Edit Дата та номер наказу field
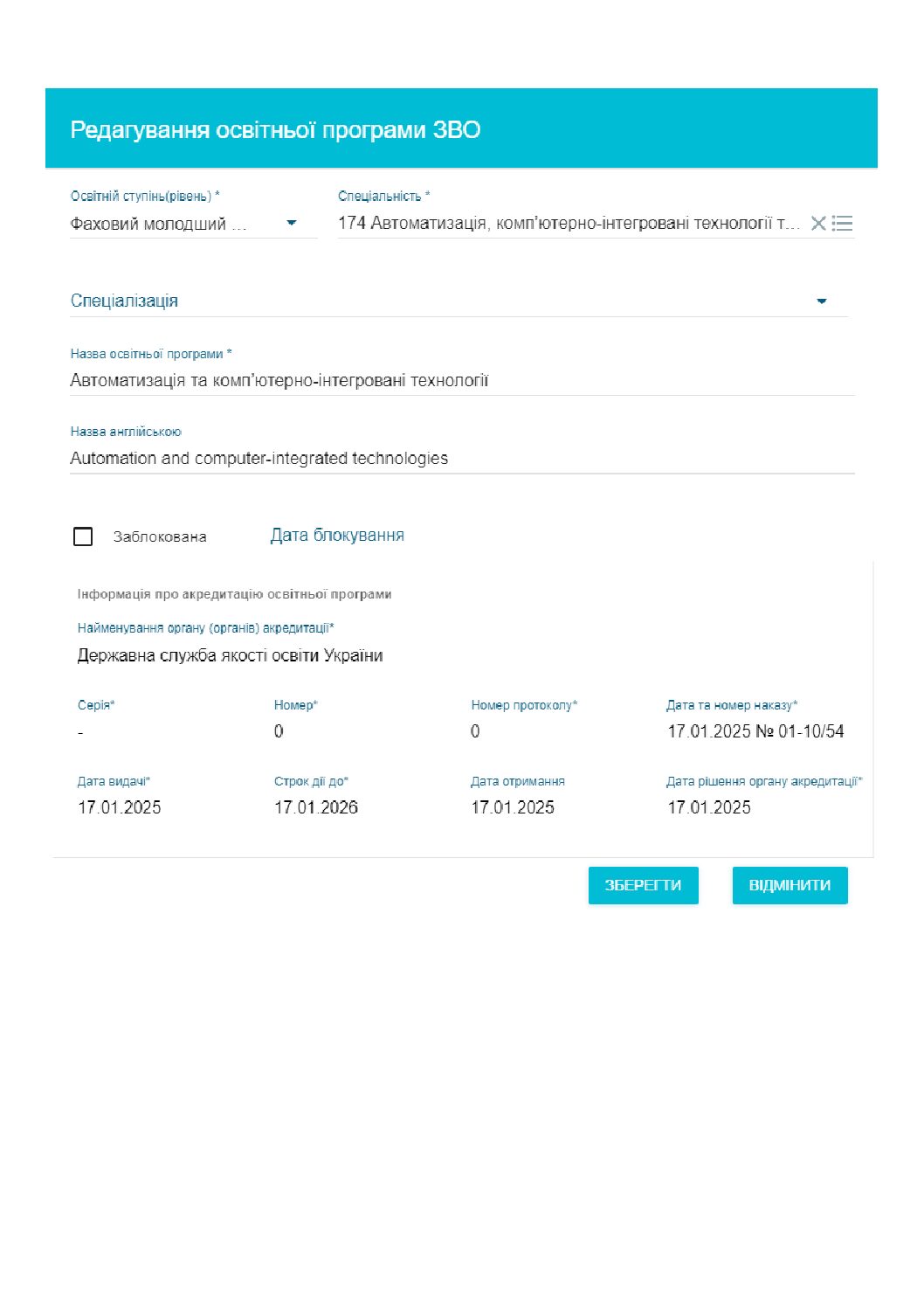Viewport: 924px width, 1308px height. pyautogui.click(x=755, y=731)
